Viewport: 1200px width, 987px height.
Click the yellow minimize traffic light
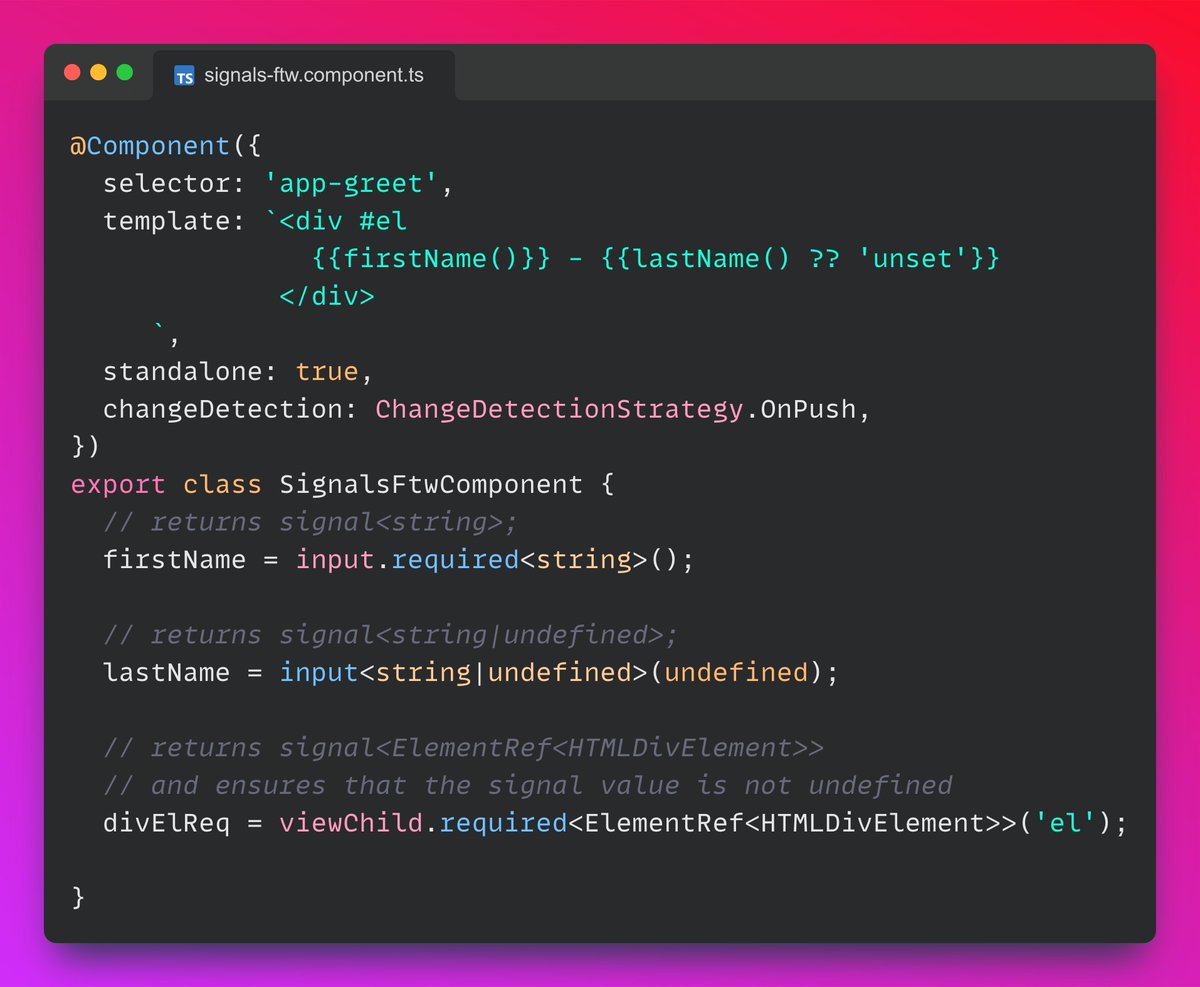point(97,72)
